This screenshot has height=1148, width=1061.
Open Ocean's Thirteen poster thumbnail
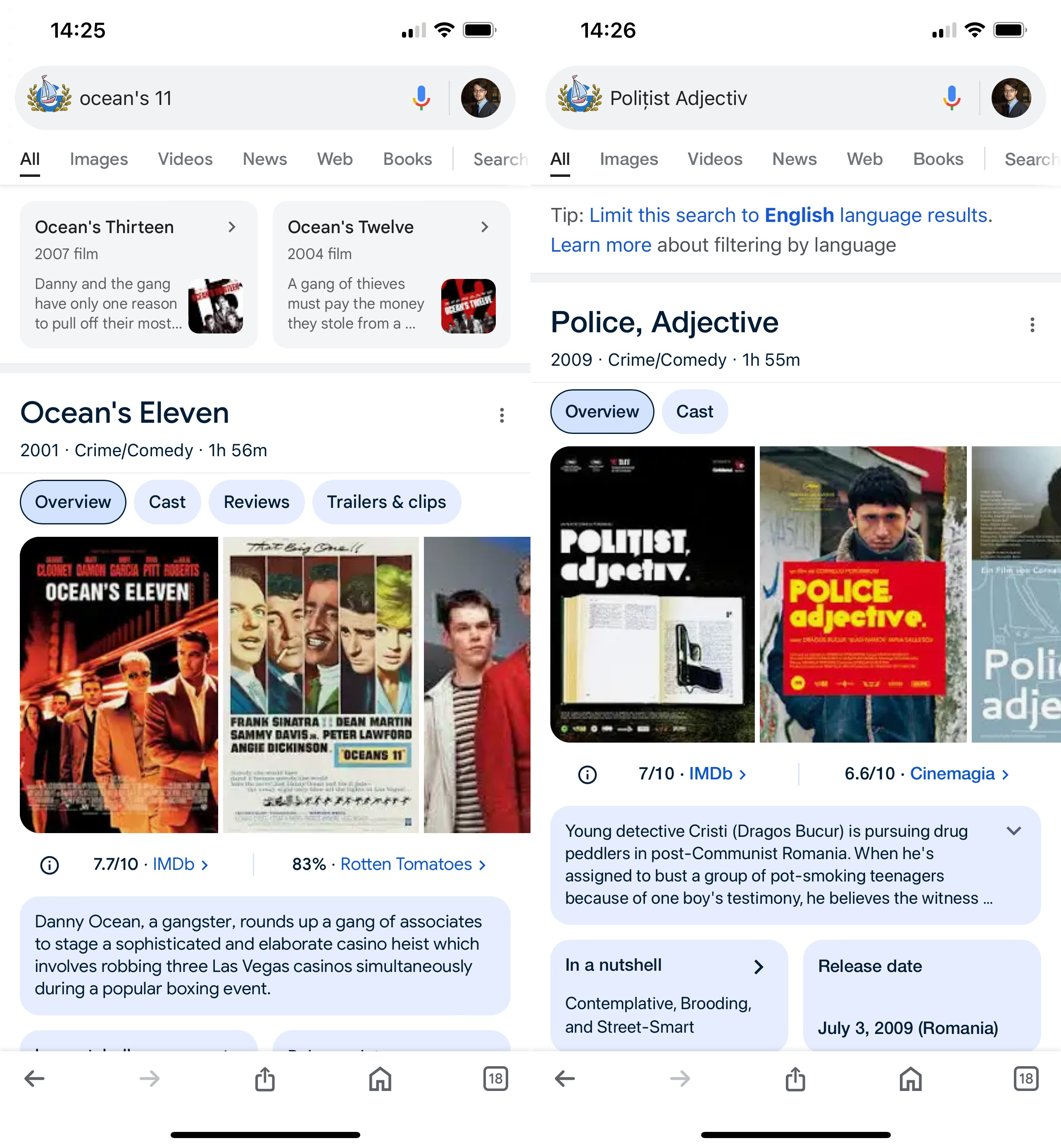coord(215,306)
